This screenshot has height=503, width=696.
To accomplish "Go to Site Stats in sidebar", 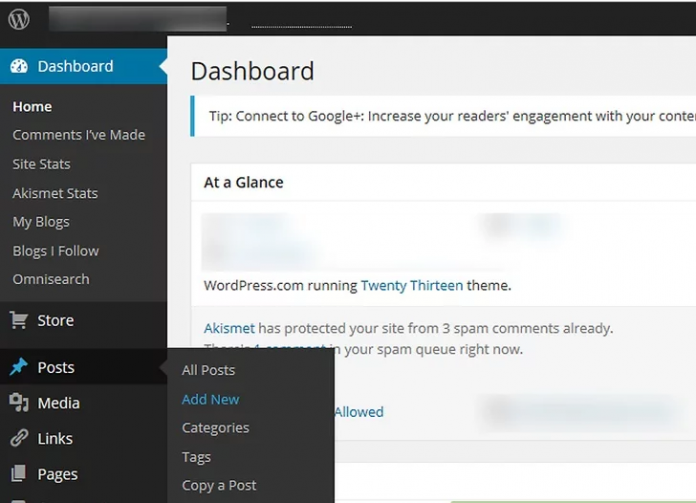I will click(41, 164).
